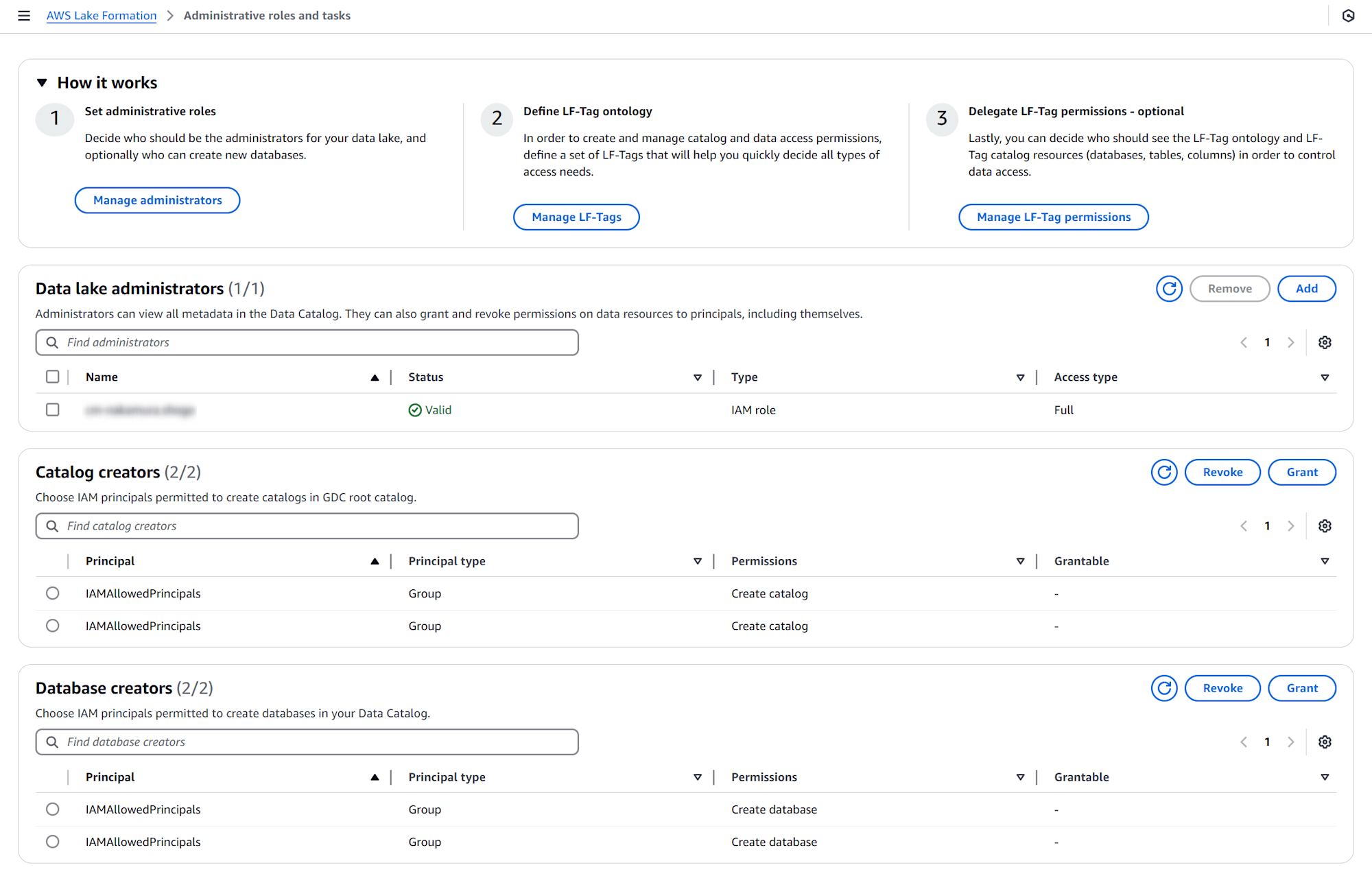Image resolution: width=1372 pixels, height=874 pixels.
Task: Click the Manage administrators button
Action: coord(157,200)
